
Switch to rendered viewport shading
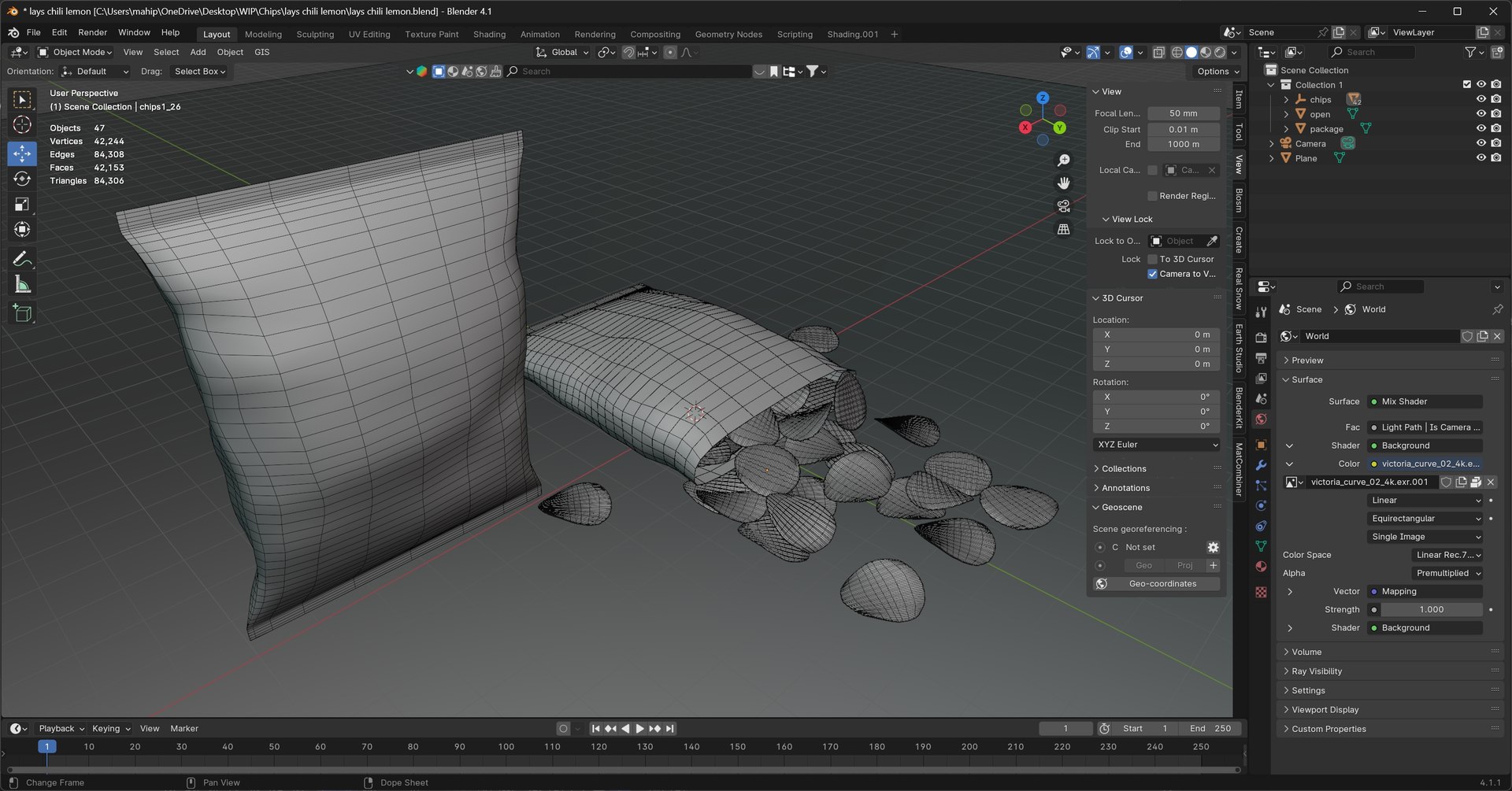[x=1220, y=52]
